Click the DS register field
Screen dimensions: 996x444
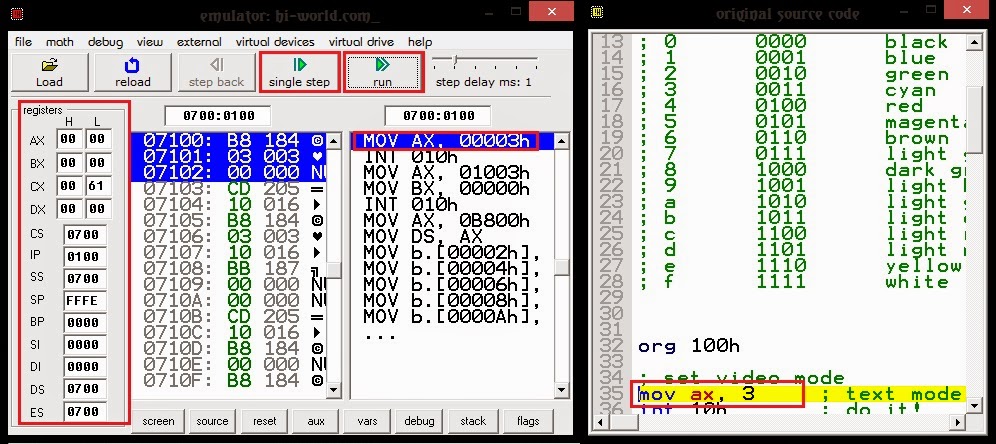point(84,389)
